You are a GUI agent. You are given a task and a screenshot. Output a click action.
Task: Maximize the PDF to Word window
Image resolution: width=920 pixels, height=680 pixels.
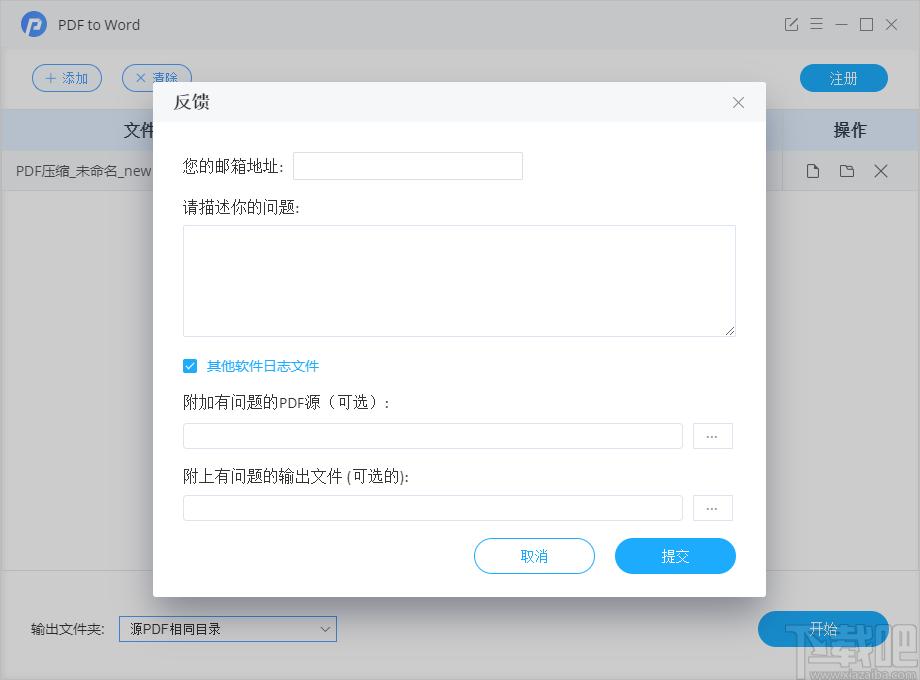click(866, 25)
